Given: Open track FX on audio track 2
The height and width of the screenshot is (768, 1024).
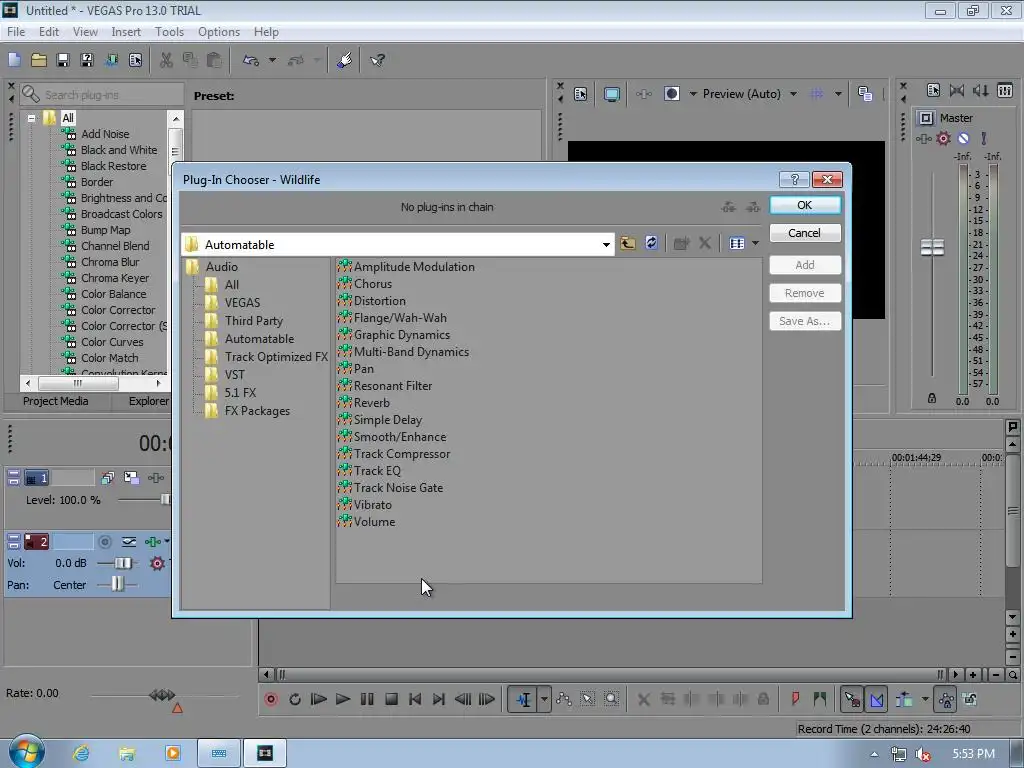Looking at the screenshot, I should point(152,541).
